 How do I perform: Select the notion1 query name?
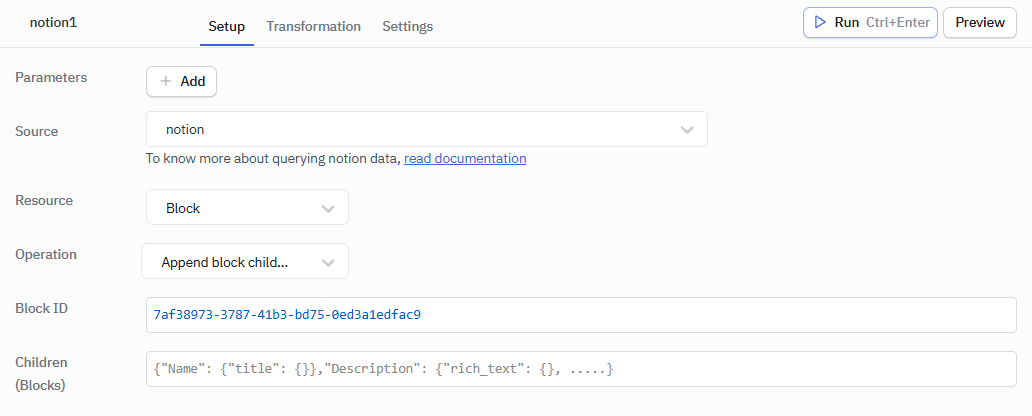click(x=53, y=21)
